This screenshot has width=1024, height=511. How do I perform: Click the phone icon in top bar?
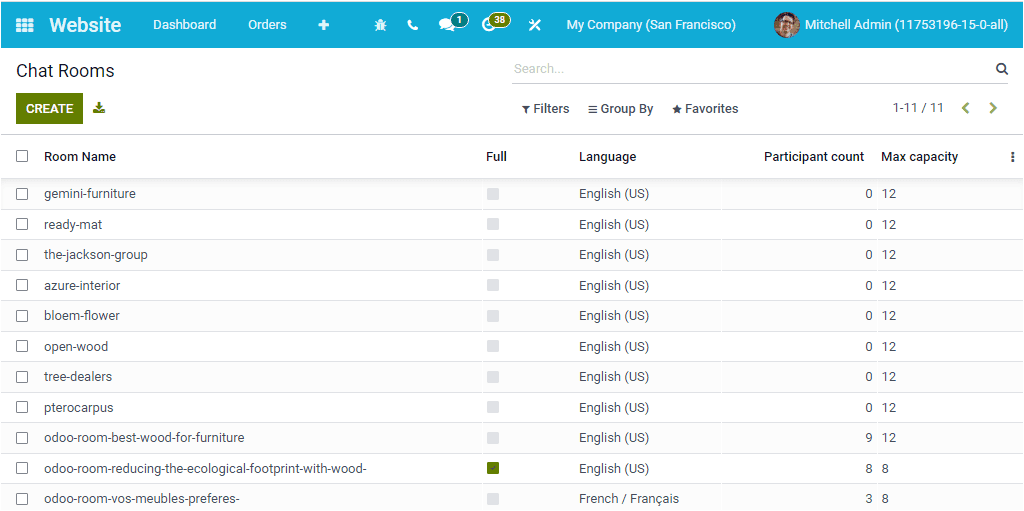tap(413, 25)
